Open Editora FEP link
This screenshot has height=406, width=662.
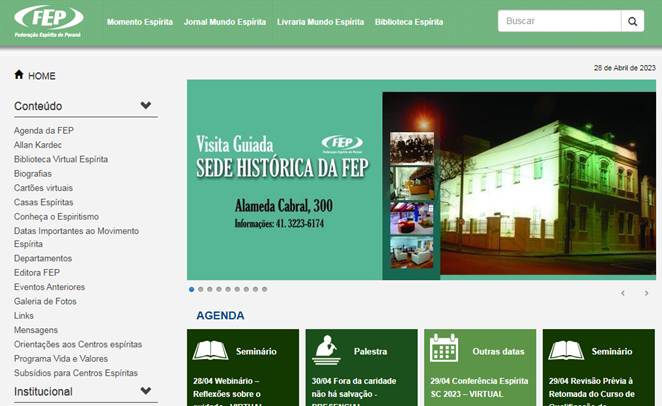[x=37, y=273]
